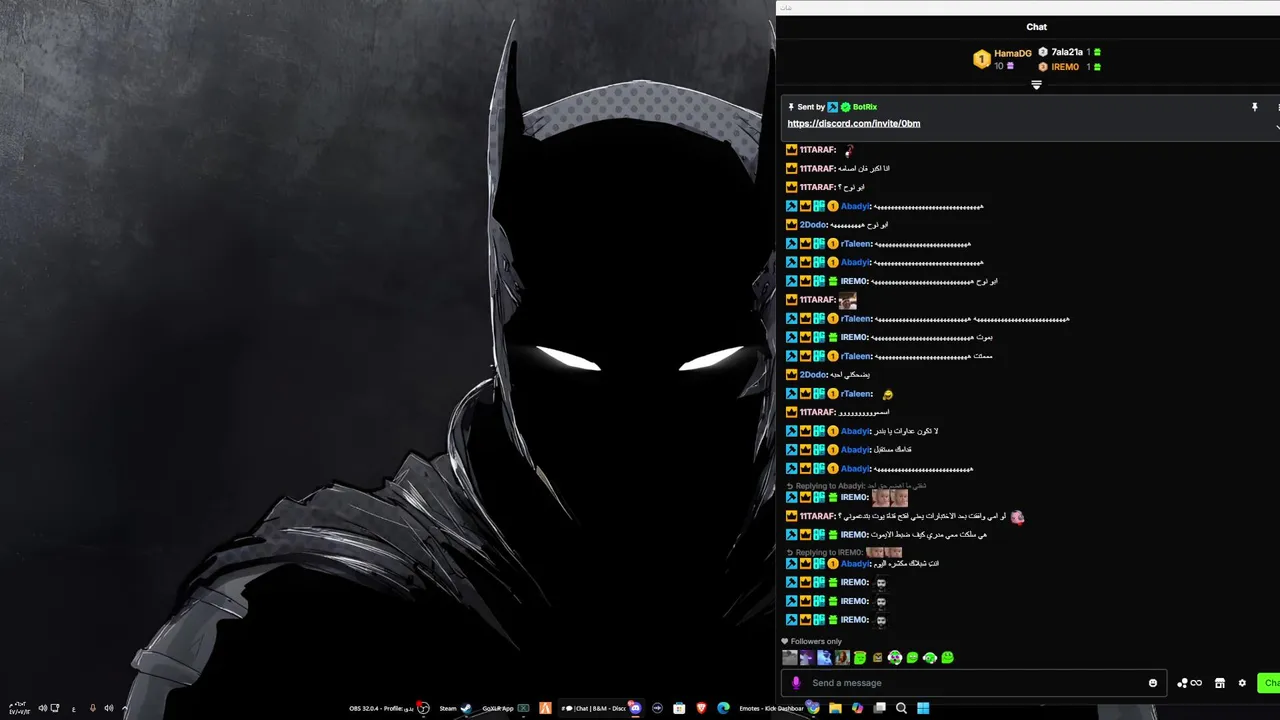Pick the purple emote in quick row
The height and width of the screenshot is (720, 1280).
(x=807, y=657)
